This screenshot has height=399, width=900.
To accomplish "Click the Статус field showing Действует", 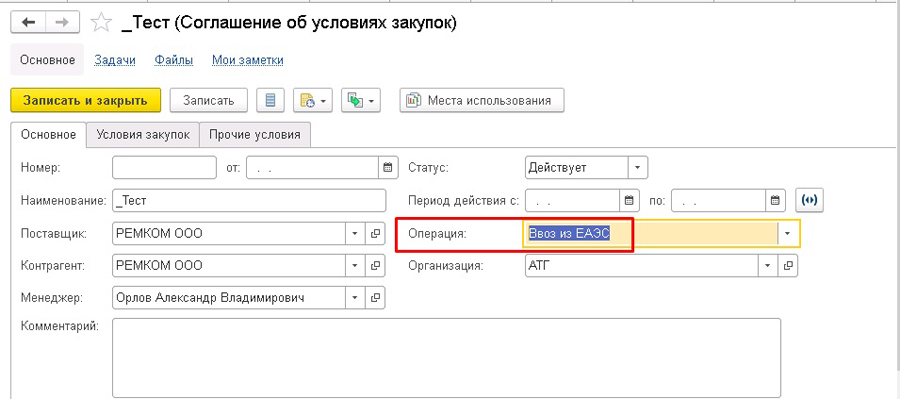I will [x=577, y=168].
